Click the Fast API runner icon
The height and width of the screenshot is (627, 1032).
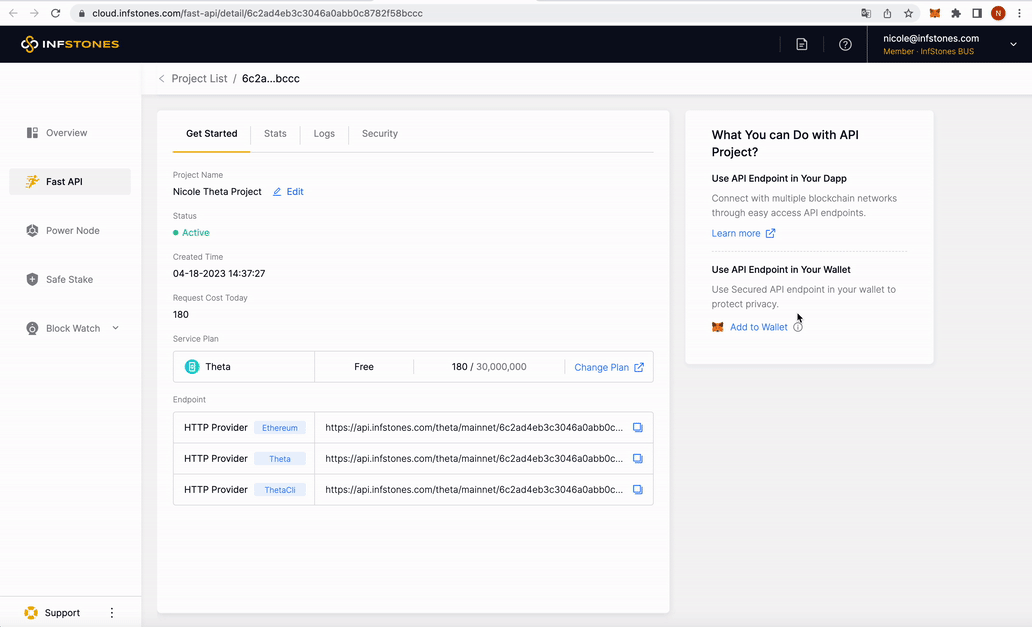32,182
